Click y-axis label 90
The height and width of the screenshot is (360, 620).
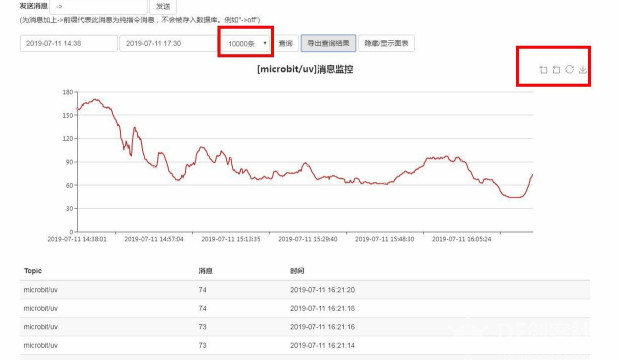(x=70, y=162)
